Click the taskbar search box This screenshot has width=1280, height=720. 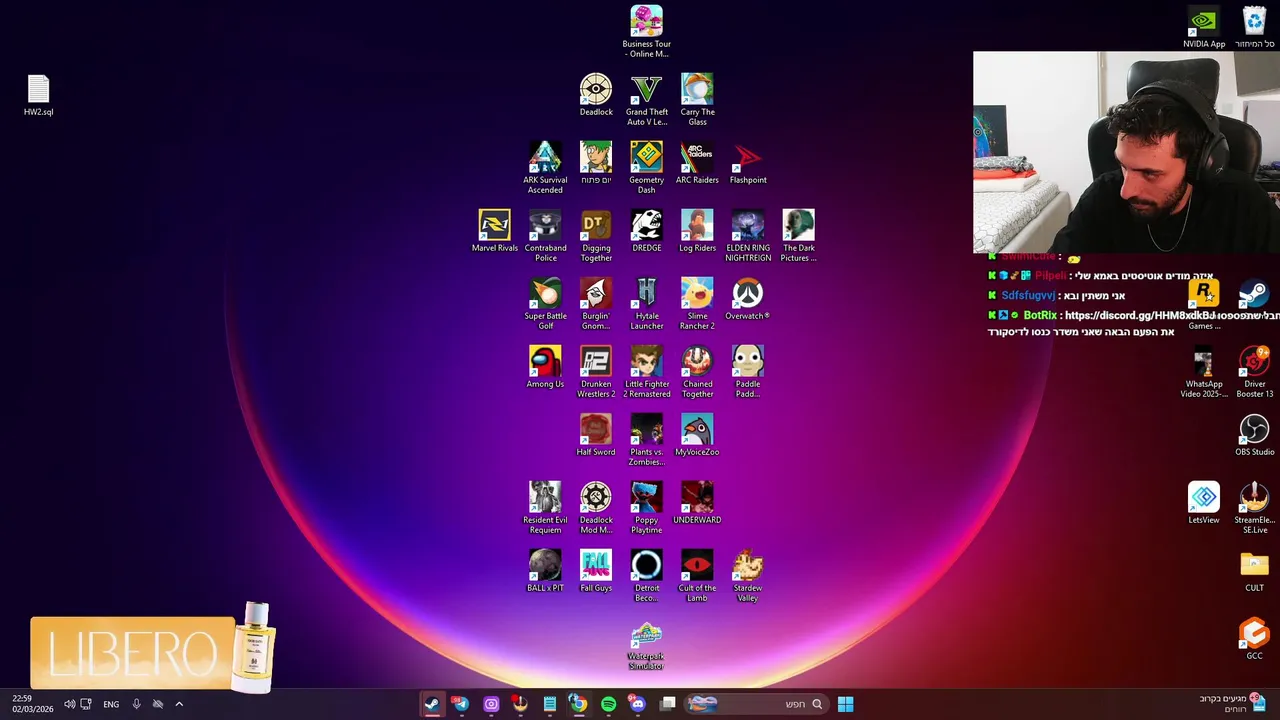756,704
